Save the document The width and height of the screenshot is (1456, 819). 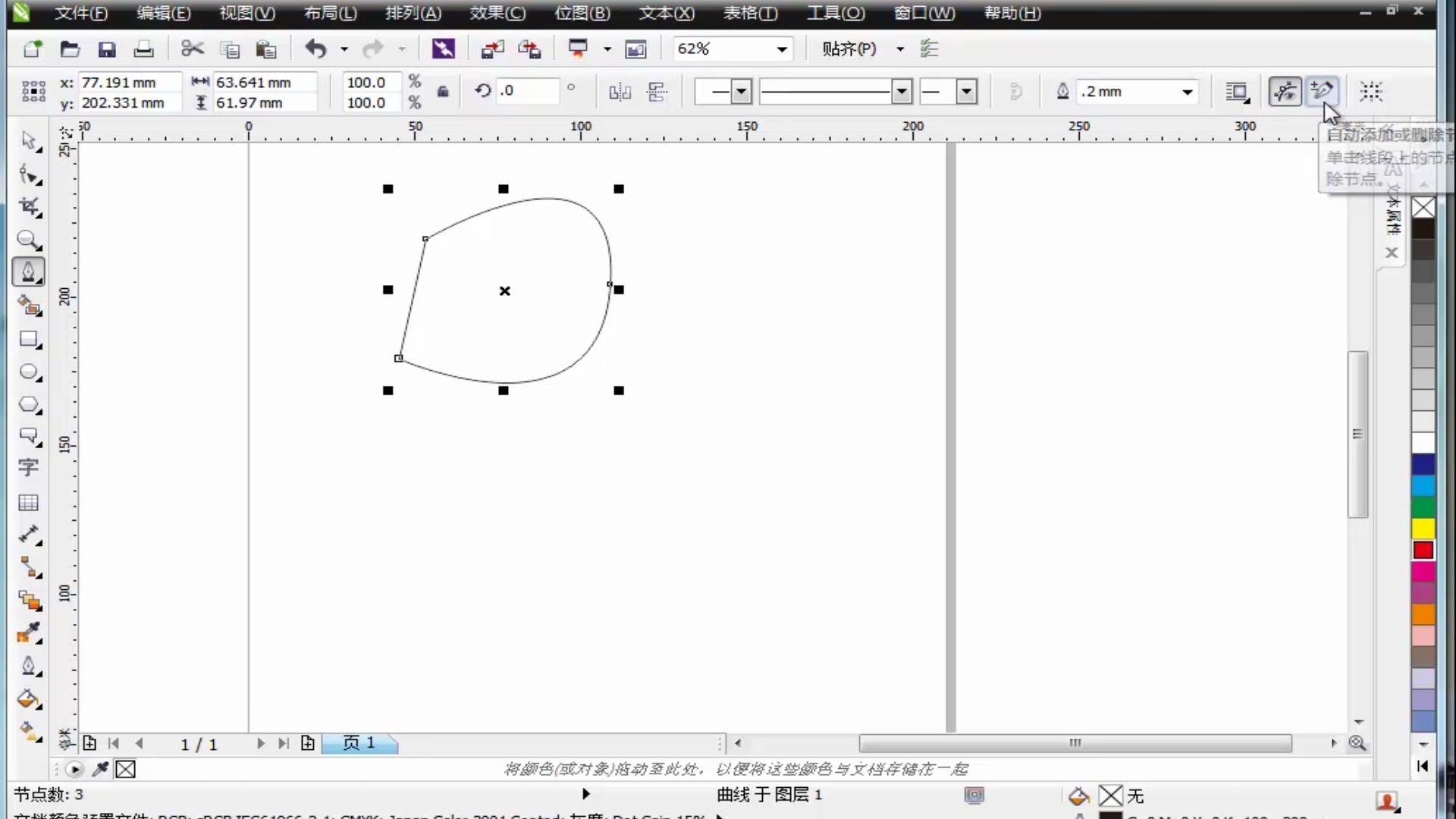(107, 49)
